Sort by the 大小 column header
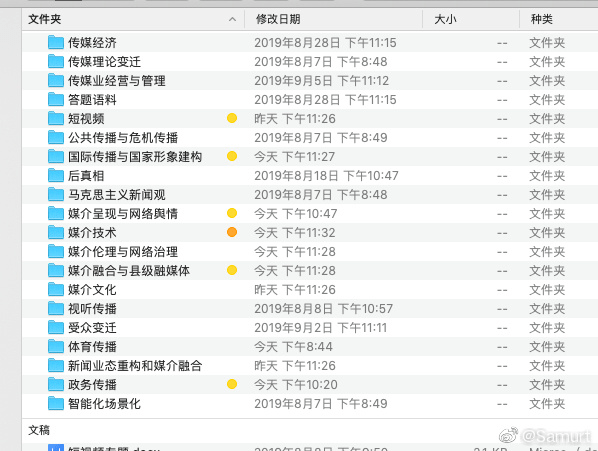598x451 pixels. coord(445,19)
